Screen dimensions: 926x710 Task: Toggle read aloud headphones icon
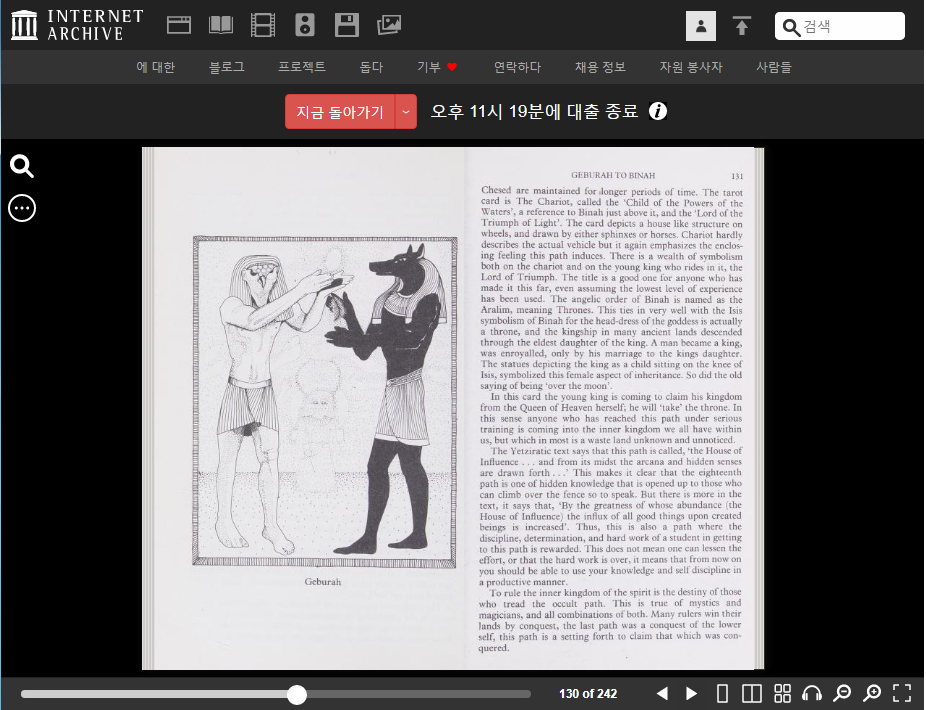[813, 693]
